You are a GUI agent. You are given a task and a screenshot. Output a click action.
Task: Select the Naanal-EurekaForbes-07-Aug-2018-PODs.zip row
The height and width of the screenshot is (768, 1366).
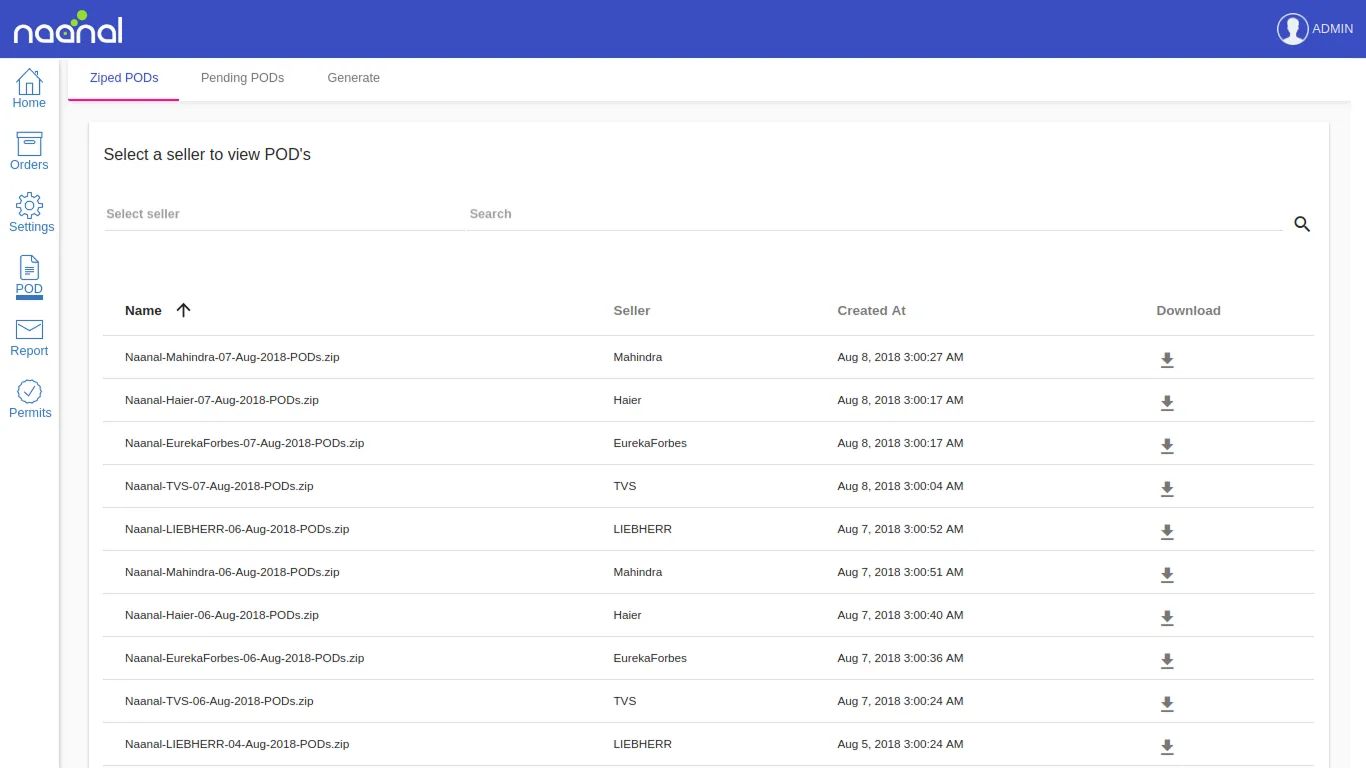coord(400,443)
